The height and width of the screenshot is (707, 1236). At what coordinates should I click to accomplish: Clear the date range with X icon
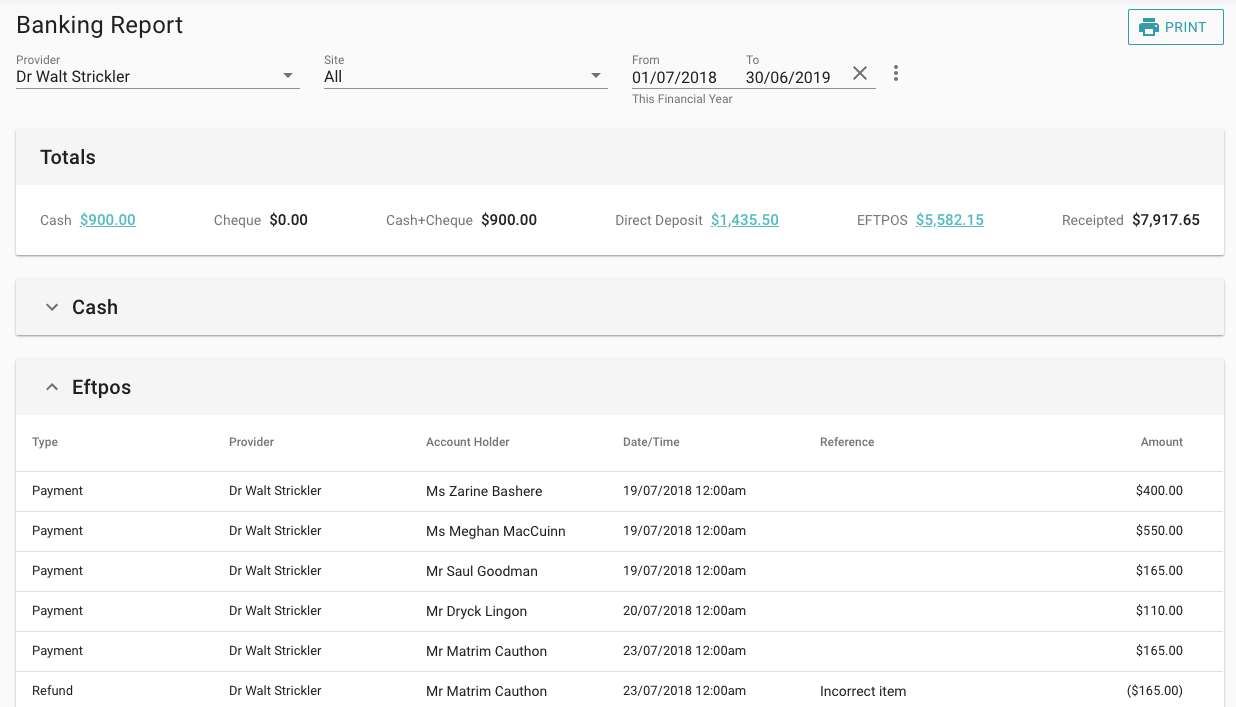tap(860, 74)
